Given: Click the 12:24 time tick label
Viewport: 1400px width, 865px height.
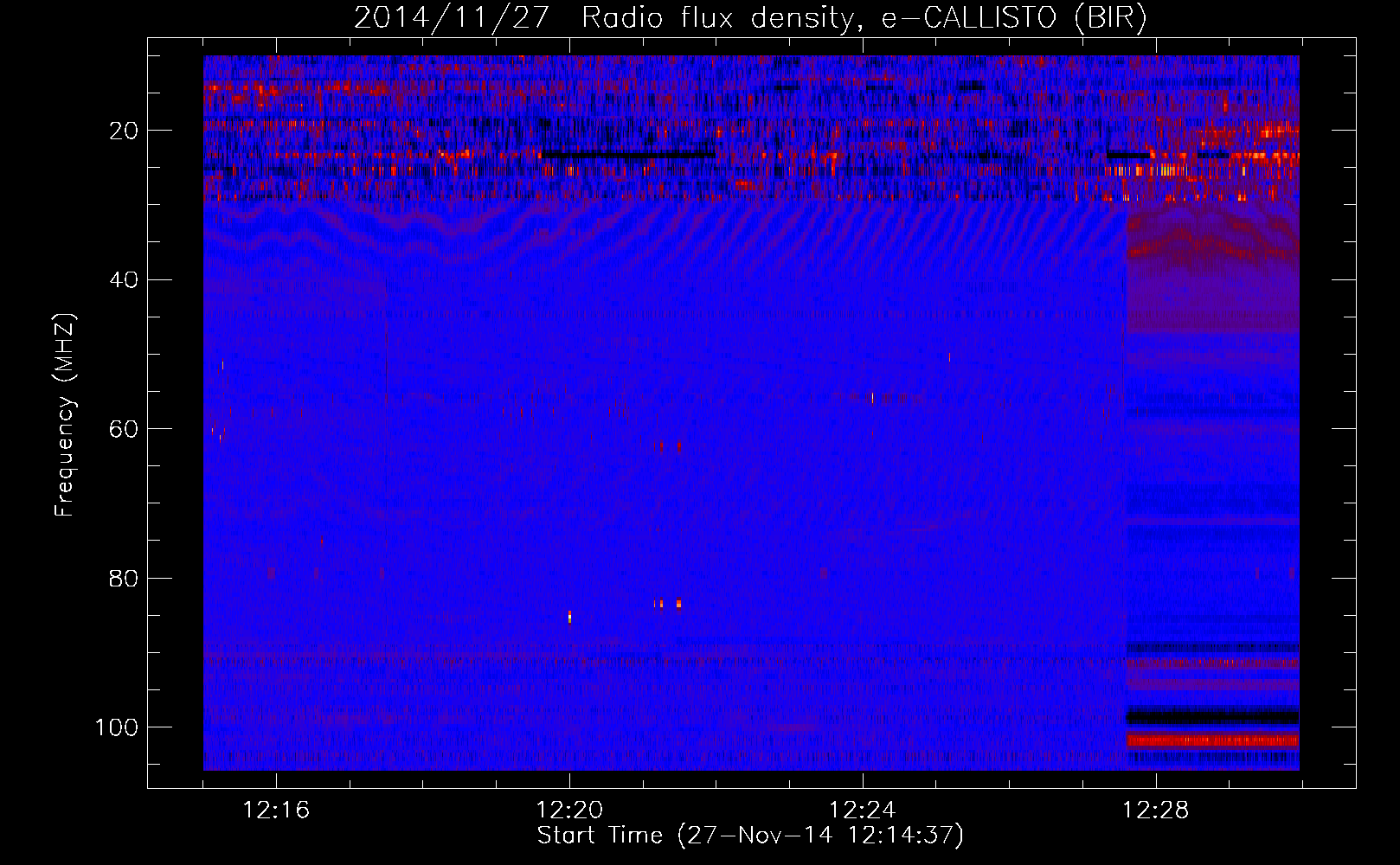Looking at the screenshot, I should (863, 811).
